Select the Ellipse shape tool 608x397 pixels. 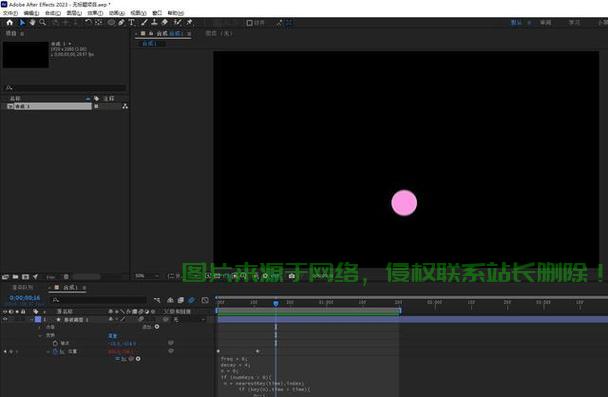click(x=111, y=22)
